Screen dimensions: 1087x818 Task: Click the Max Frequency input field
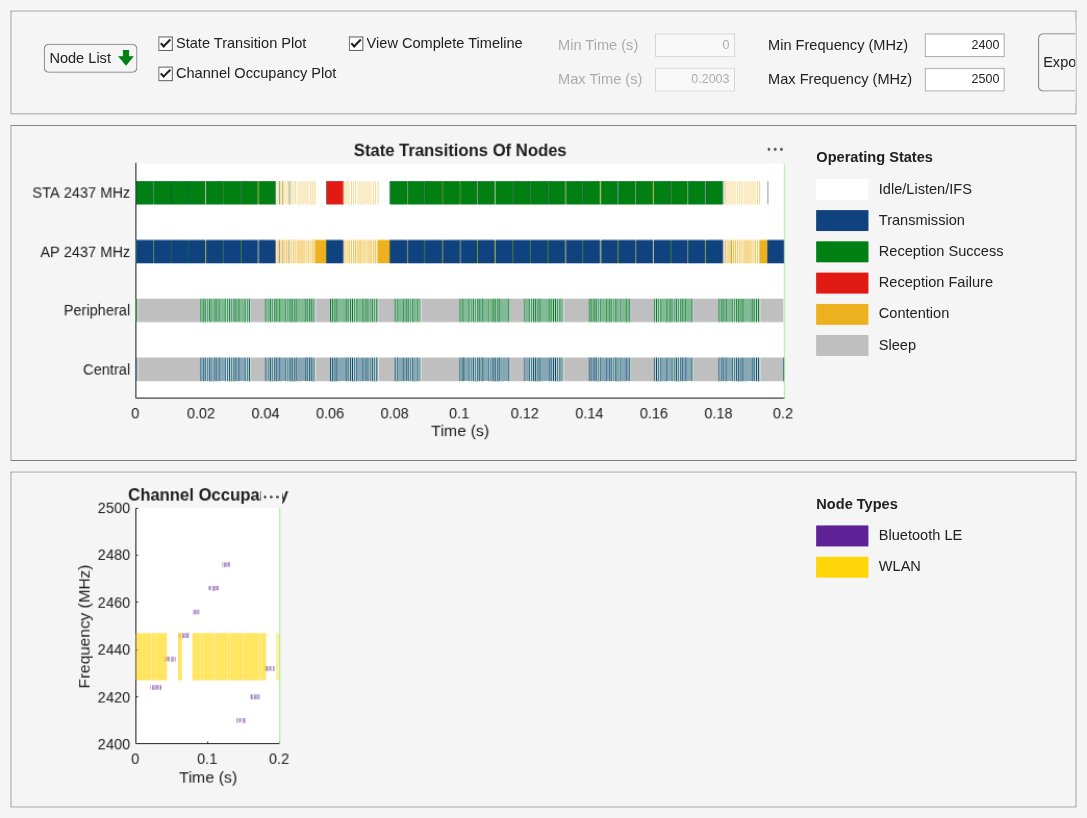click(964, 79)
